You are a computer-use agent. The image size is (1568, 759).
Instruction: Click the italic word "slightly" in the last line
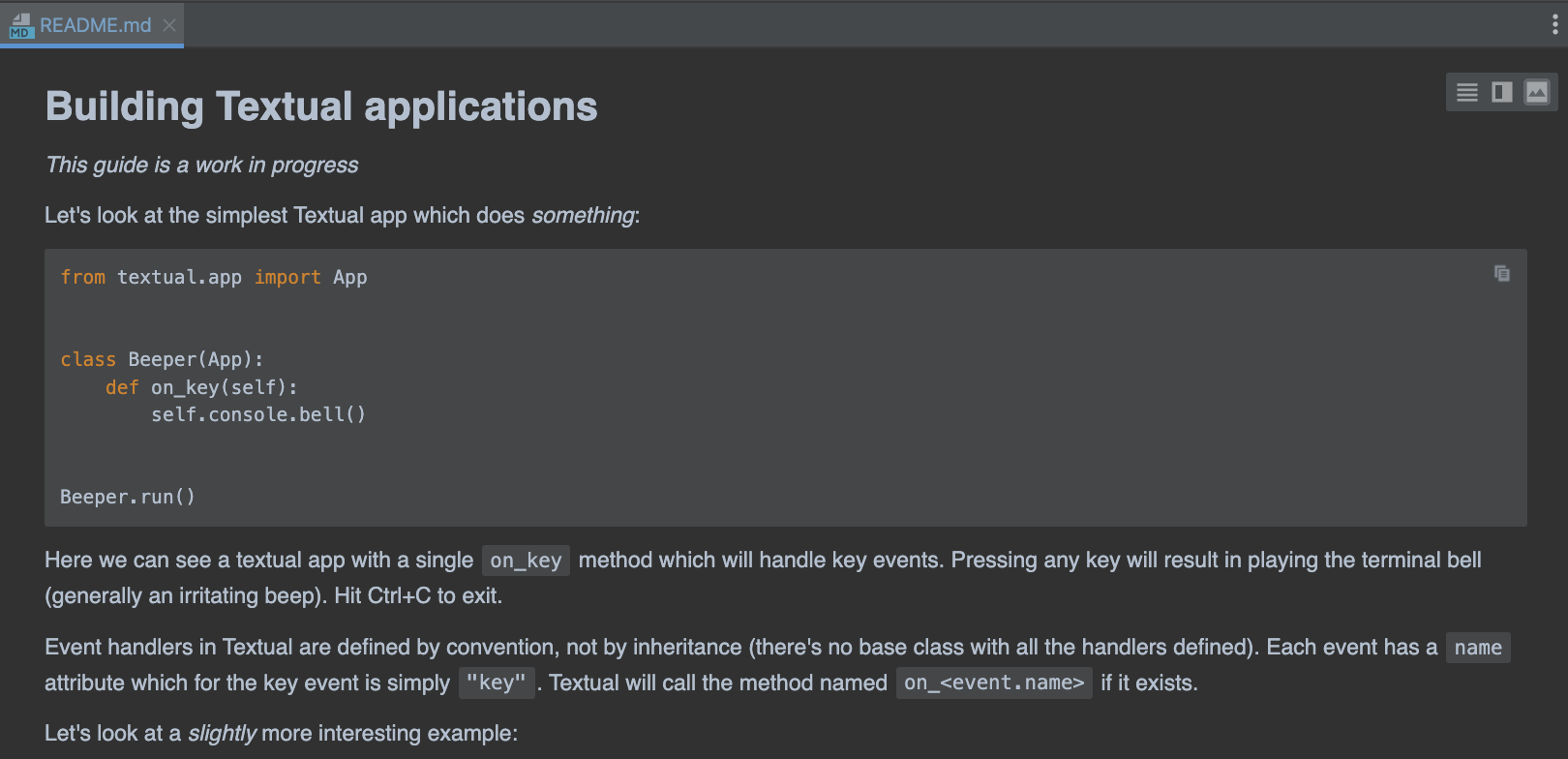(x=223, y=734)
